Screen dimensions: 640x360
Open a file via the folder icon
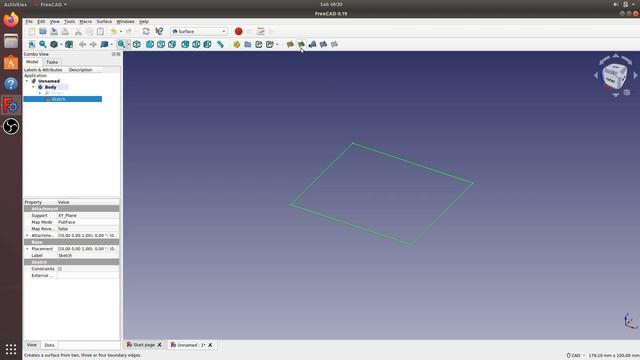43,31
